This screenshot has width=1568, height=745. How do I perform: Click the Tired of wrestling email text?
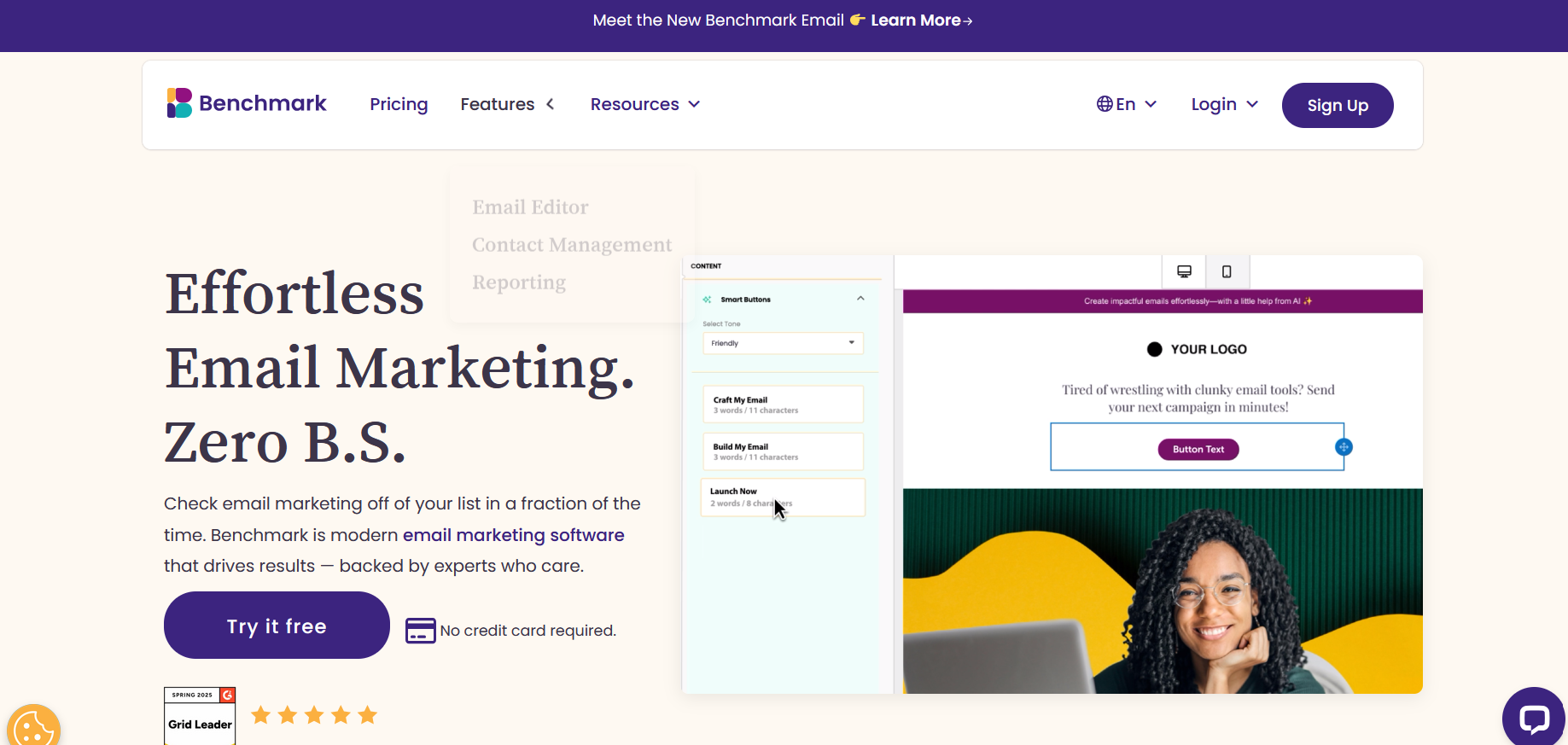[1198, 399]
